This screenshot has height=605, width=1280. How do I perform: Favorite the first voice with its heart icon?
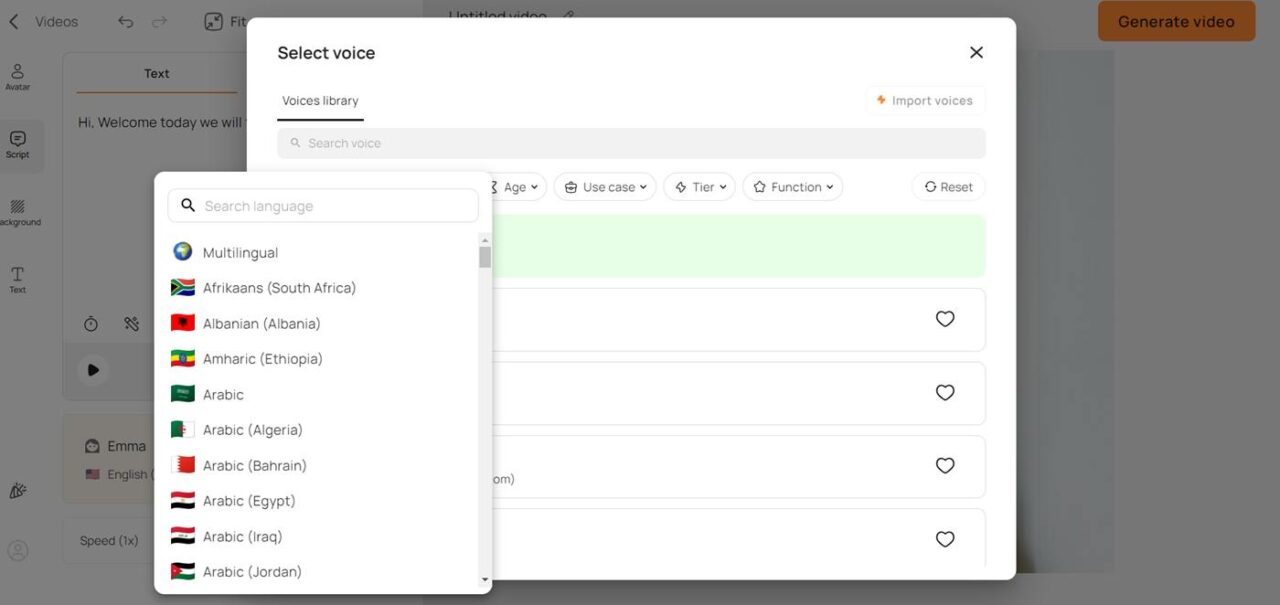[944, 319]
